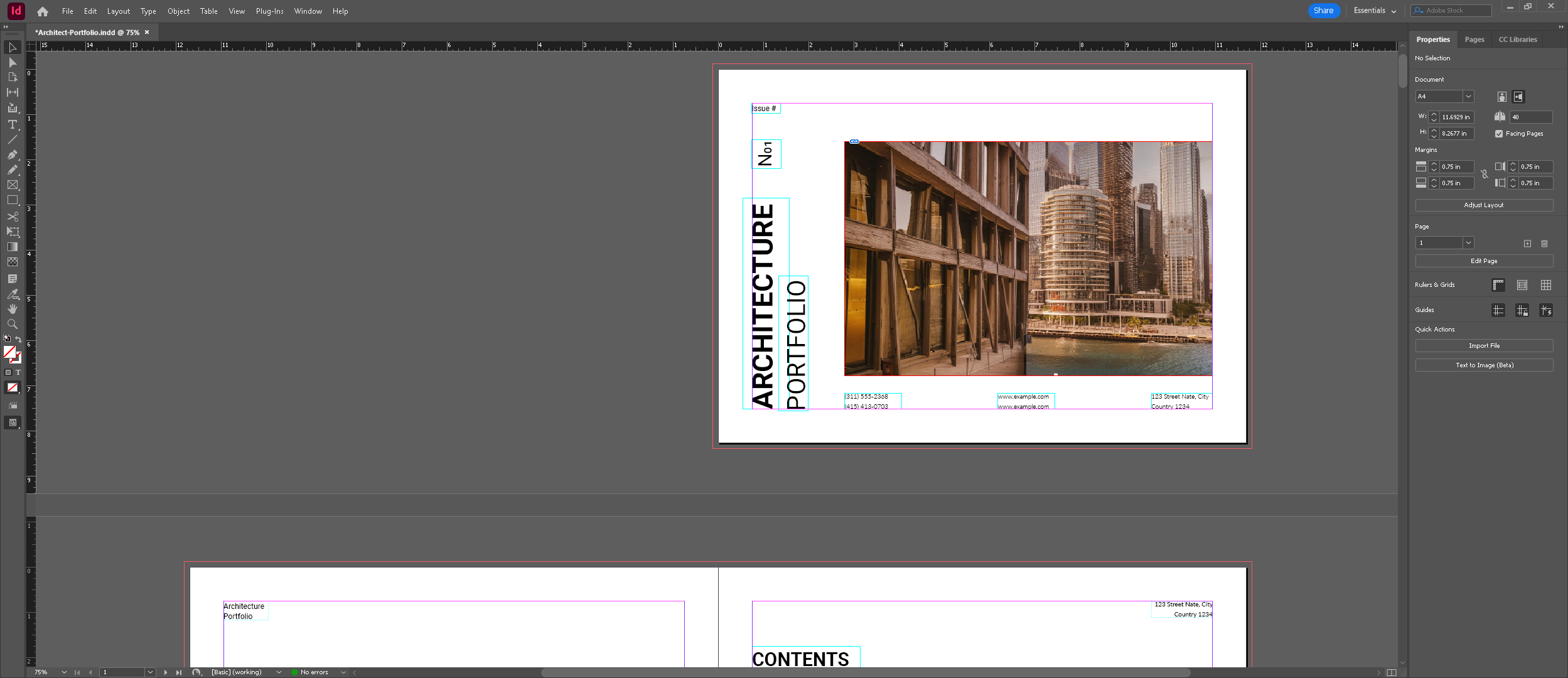This screenshot has height=678, width=1568.
Task: Click the Edit Page button
Action: point(1484,261)
